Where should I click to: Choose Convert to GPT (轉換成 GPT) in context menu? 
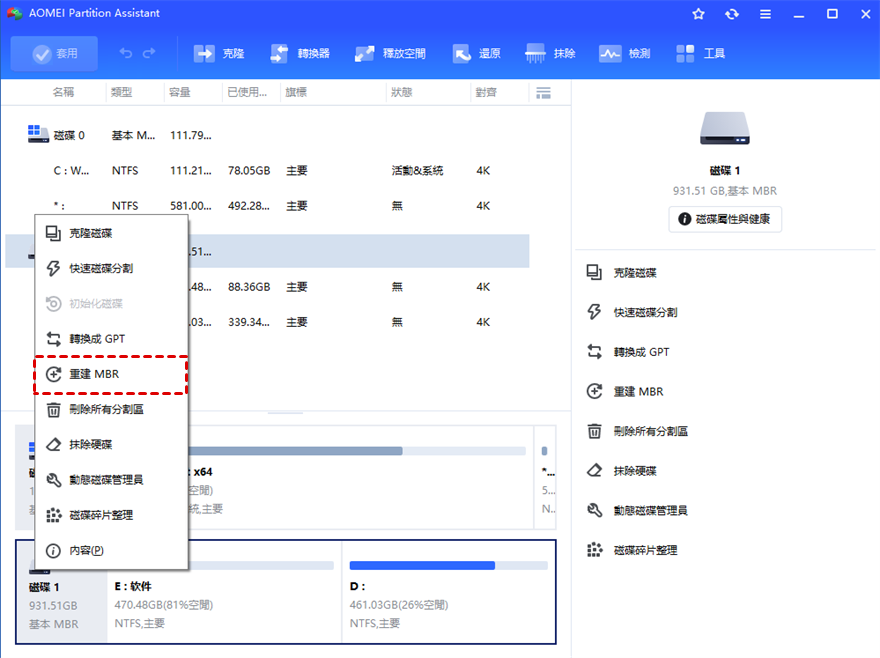[x=111, y=339]
